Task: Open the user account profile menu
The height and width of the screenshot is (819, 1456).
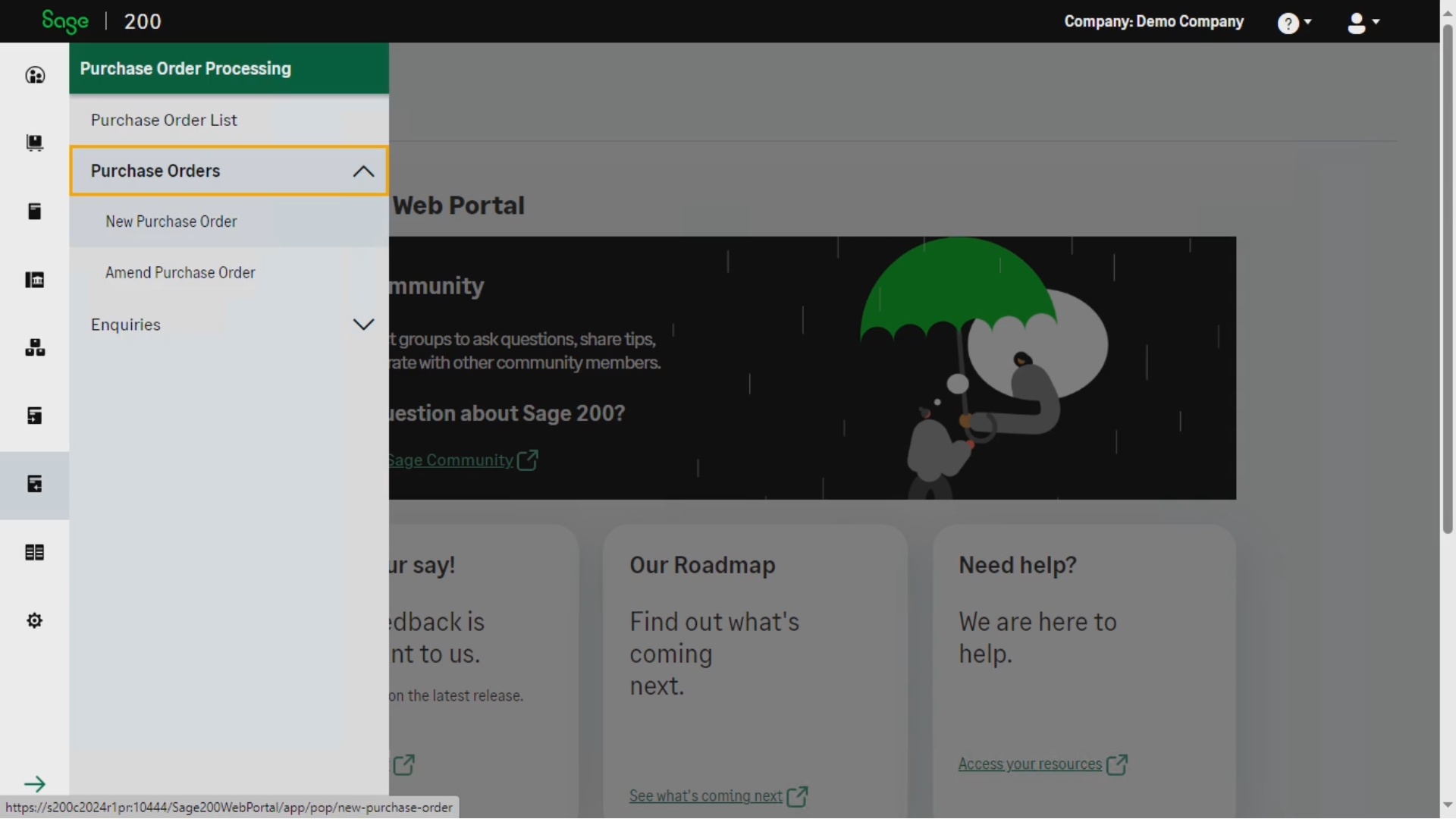Action: coord(1363,23)
